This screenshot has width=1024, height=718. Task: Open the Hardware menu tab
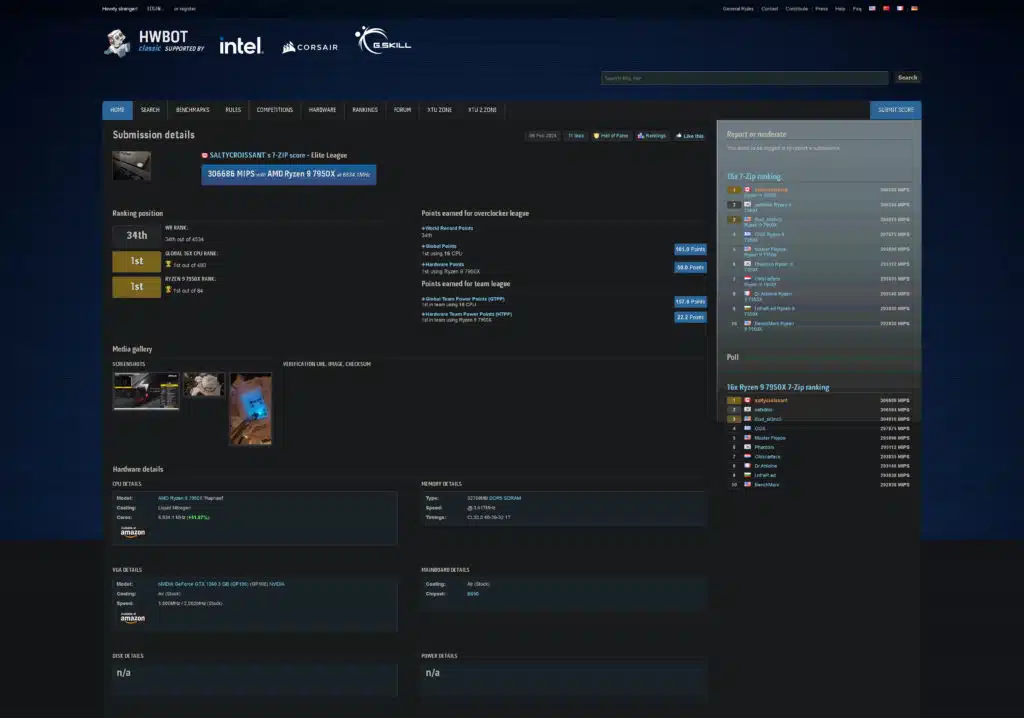(323, 110)
